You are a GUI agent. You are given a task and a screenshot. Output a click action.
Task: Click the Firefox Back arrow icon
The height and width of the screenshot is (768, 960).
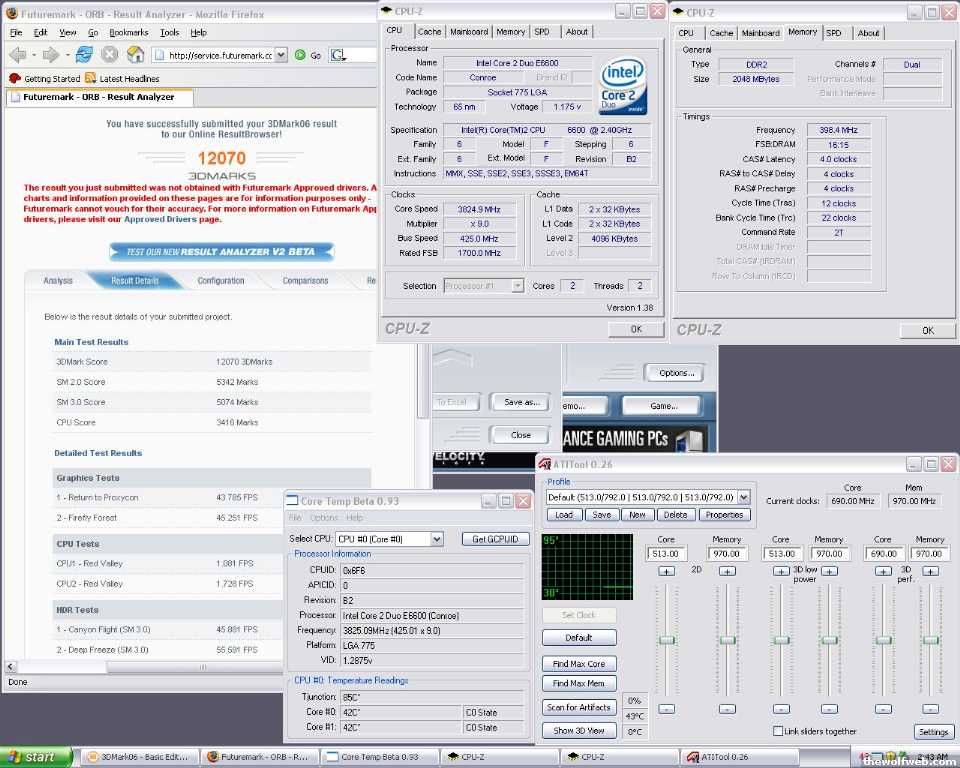17,55
